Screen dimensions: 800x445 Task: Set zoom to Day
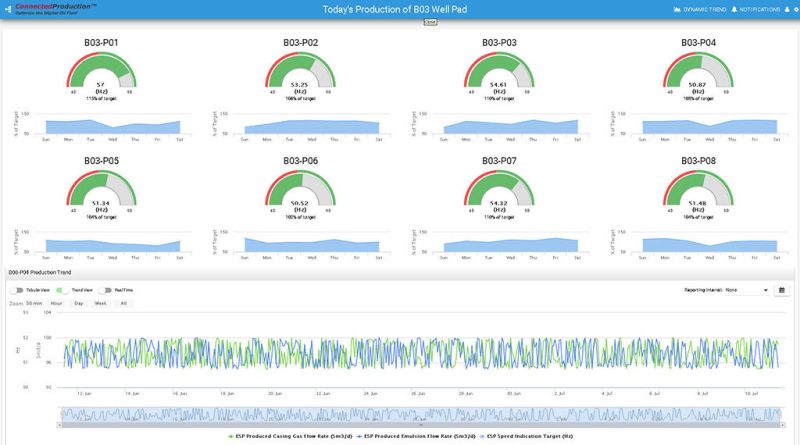tap(79, 303)
